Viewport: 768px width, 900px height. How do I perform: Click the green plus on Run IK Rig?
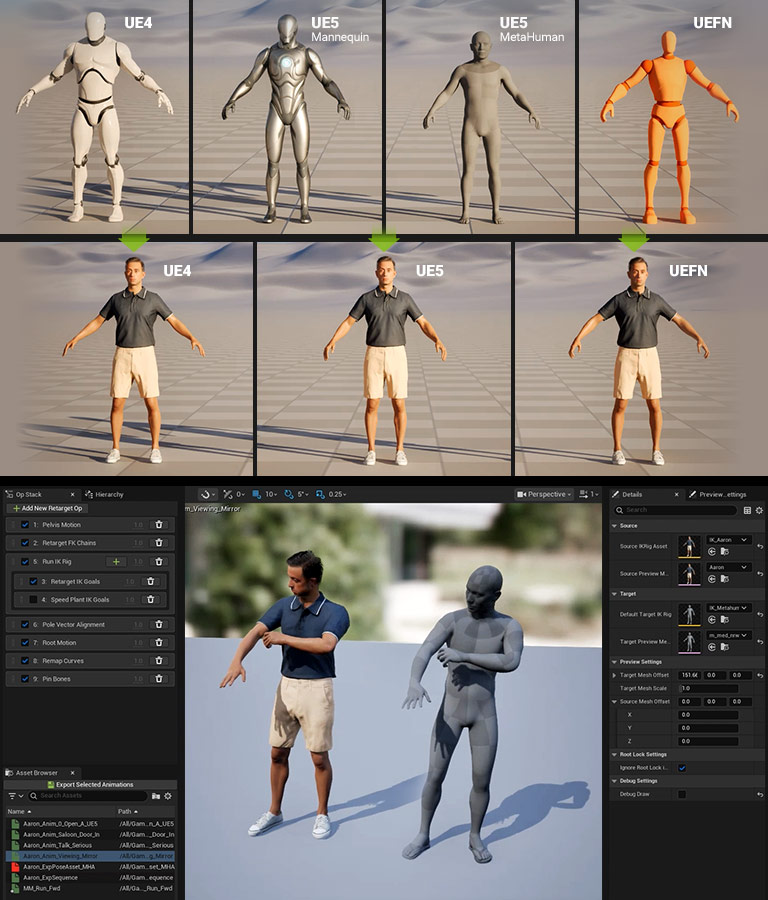click(116, 562)
